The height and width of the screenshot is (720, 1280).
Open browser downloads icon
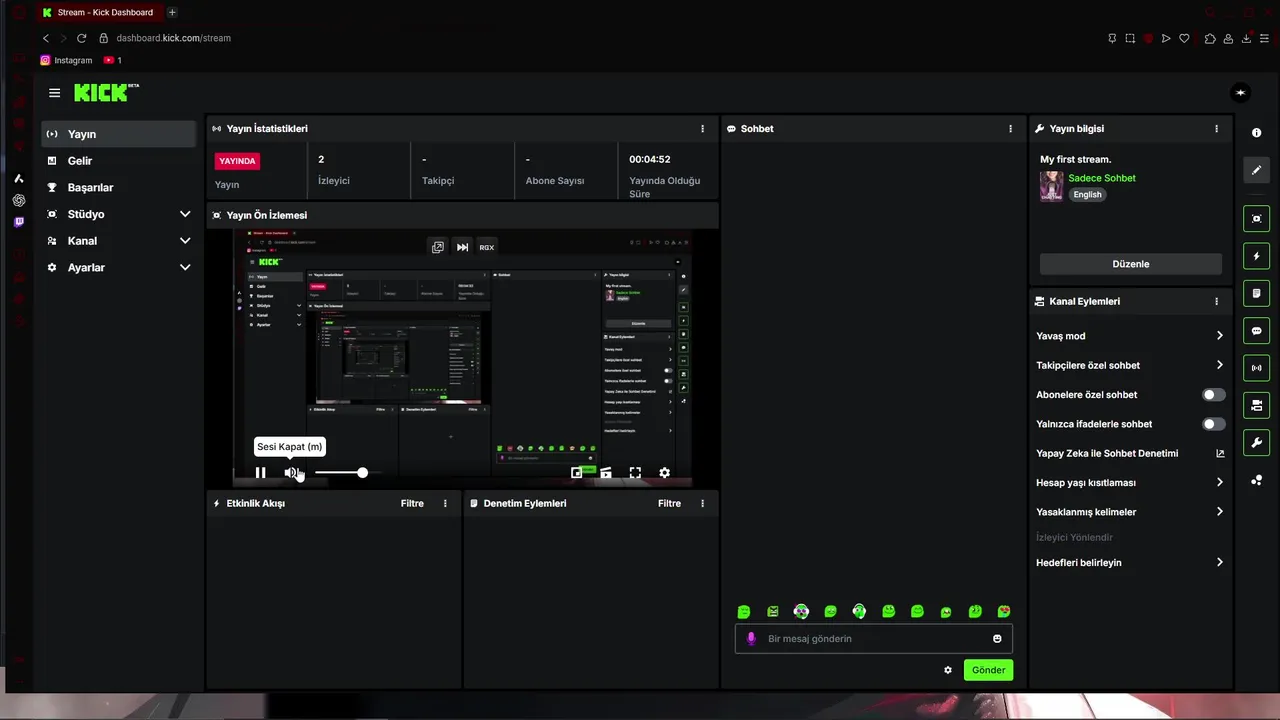click(x=1246, y=38)
